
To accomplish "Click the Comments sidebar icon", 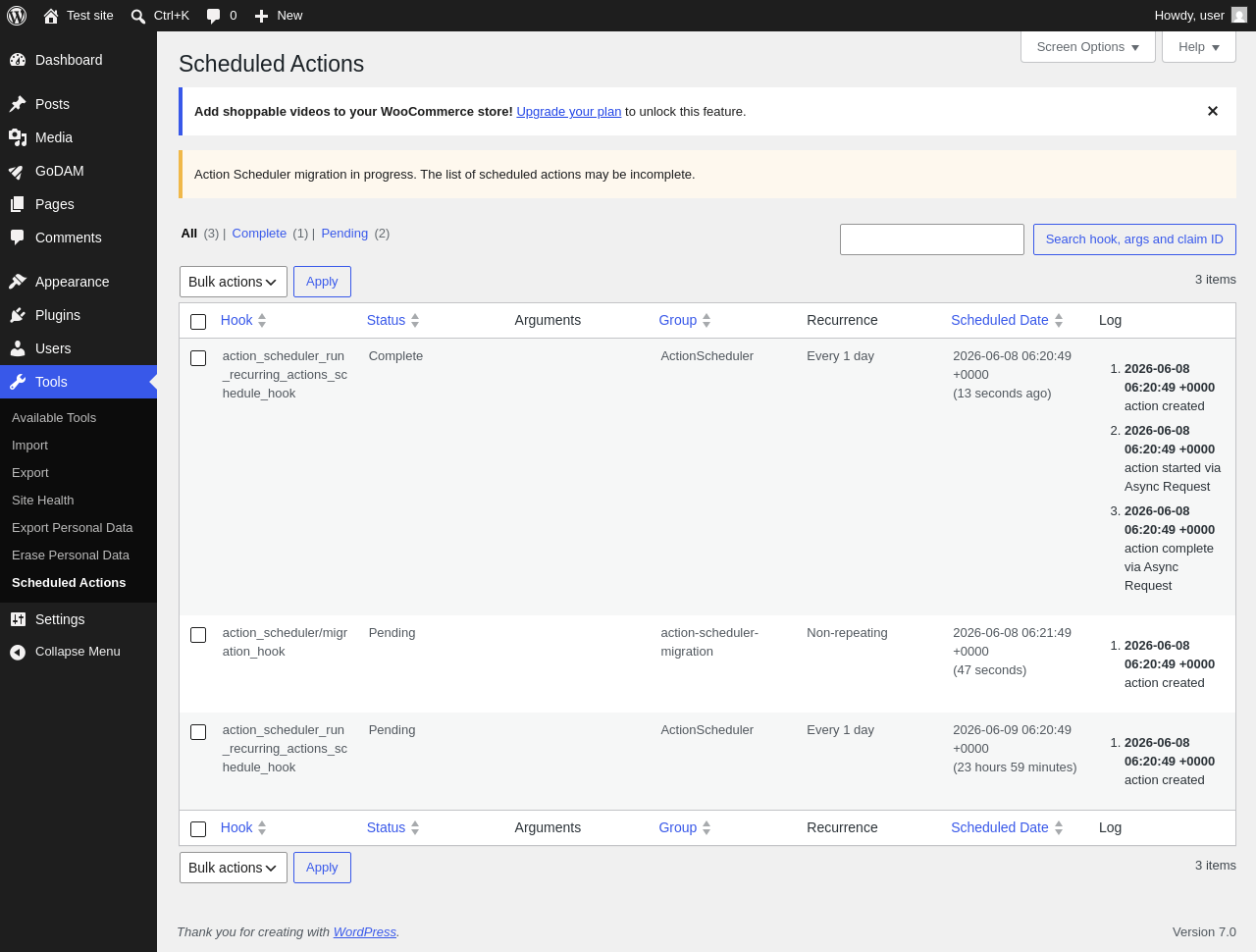I will tap(18, 238).
